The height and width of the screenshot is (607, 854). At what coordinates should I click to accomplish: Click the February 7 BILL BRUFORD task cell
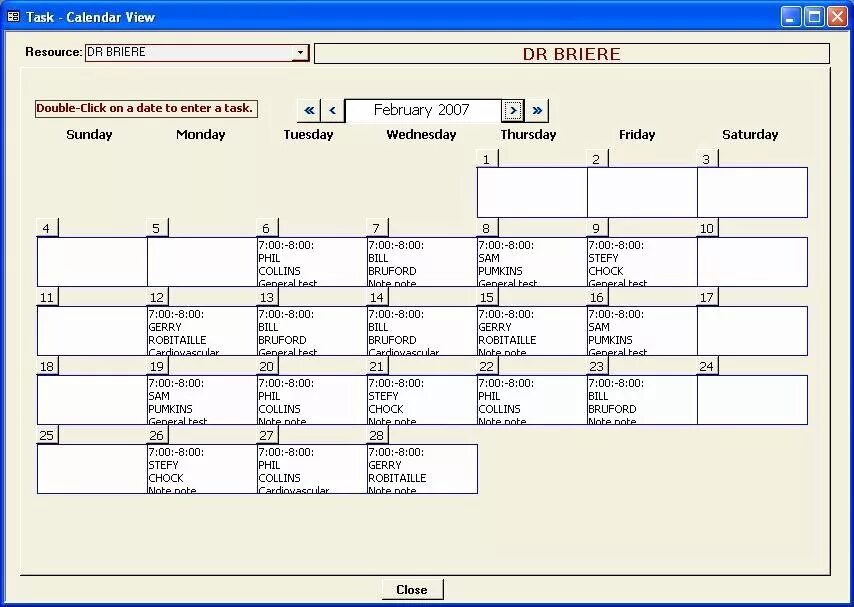coord(422,262)
